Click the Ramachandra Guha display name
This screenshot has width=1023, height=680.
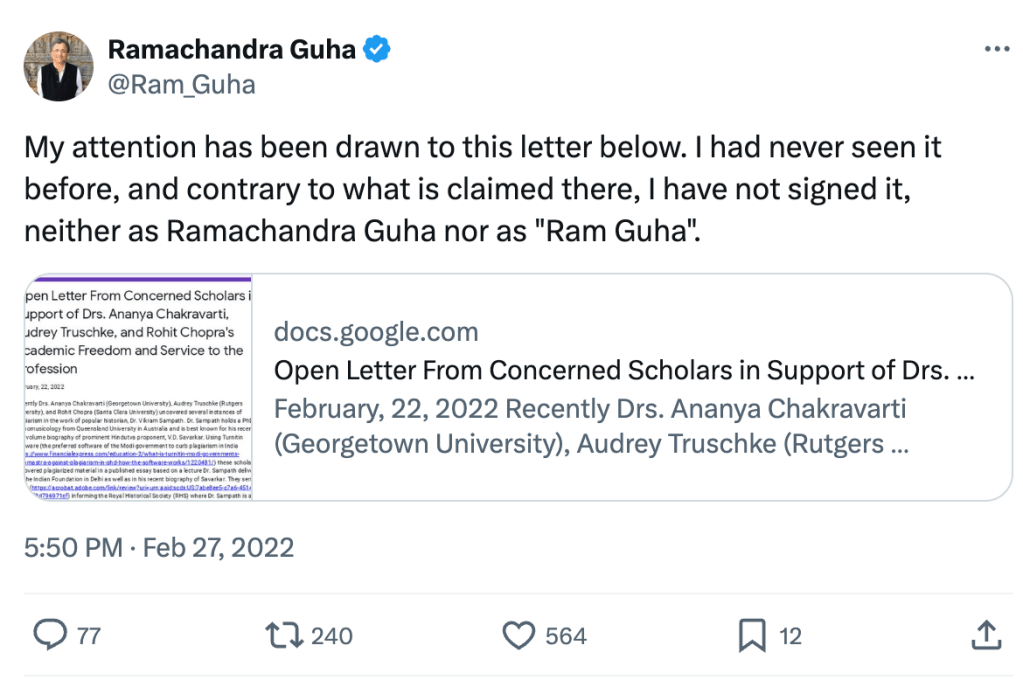tap(231, 48)
